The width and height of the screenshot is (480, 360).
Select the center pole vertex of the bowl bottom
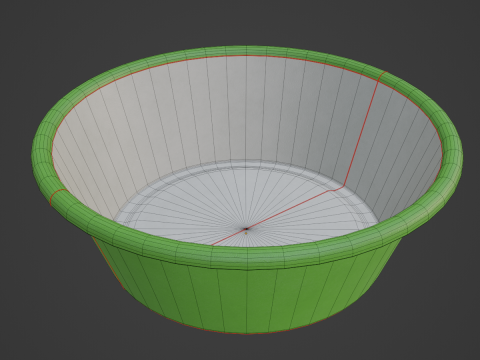[246, 229]
